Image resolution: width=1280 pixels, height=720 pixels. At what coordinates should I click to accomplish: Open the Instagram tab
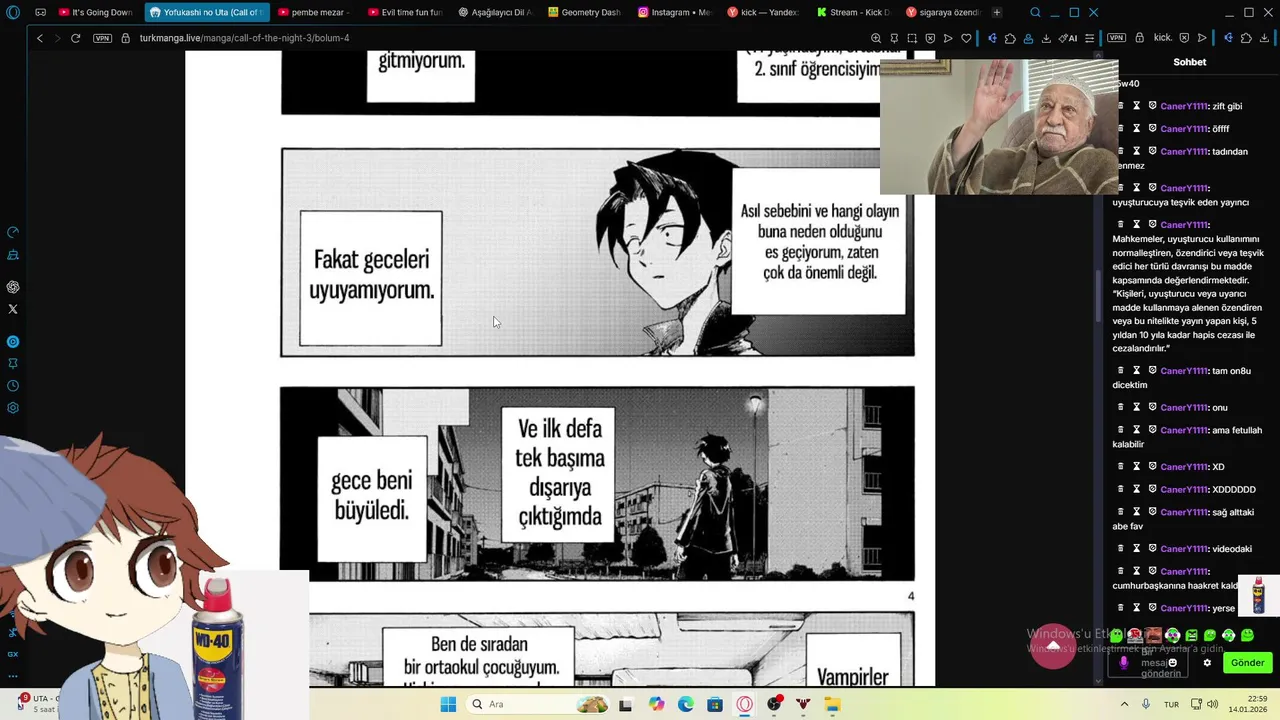click(674, 13)
